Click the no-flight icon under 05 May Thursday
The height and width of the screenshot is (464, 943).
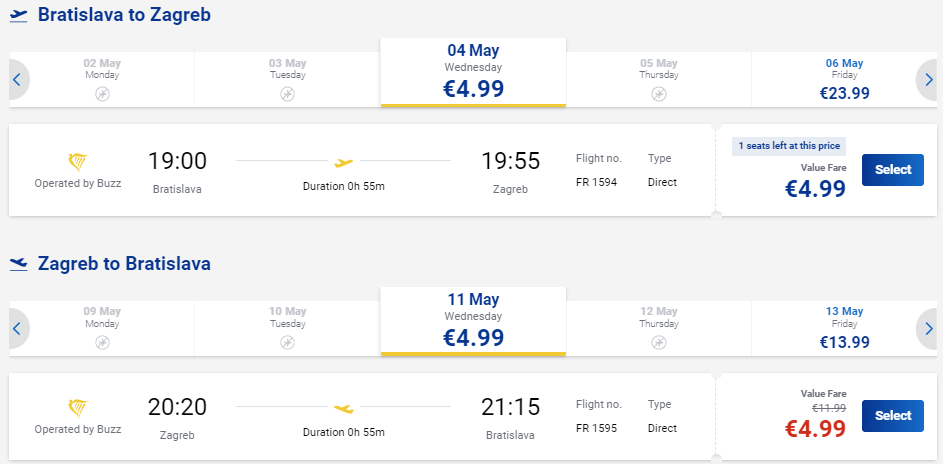(659, 94)
